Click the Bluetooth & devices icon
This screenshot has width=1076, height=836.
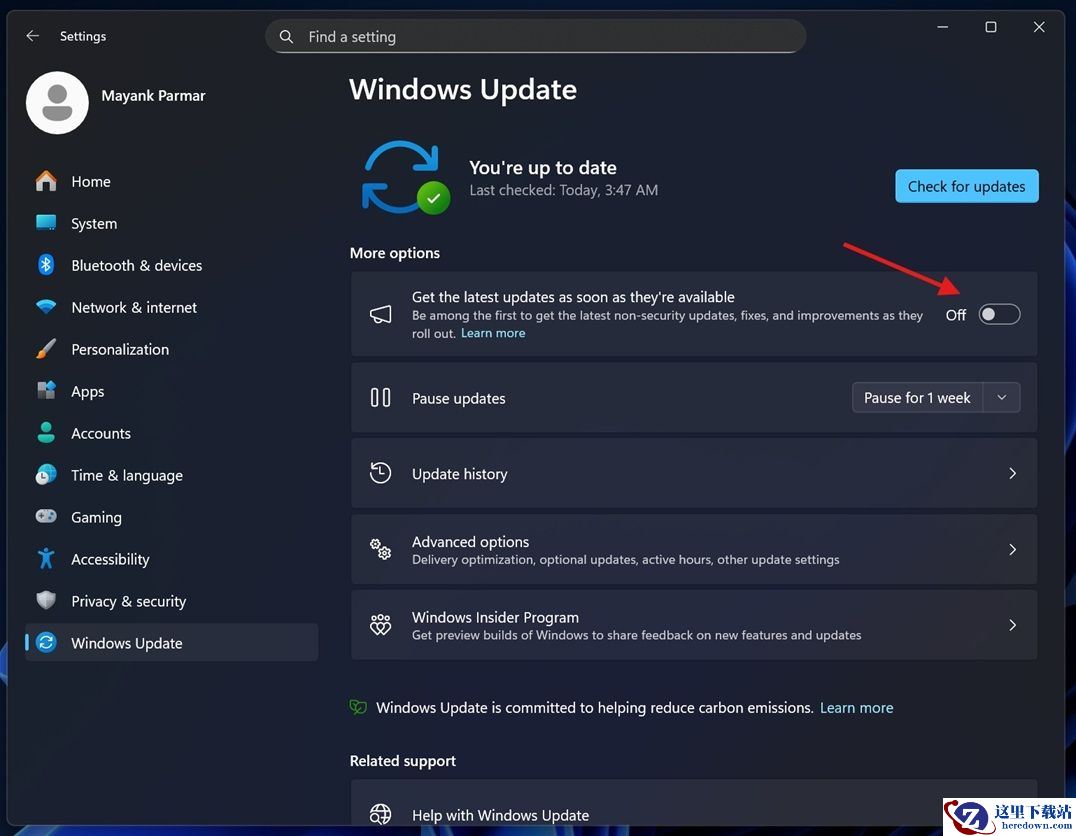(x=46, y=265)
